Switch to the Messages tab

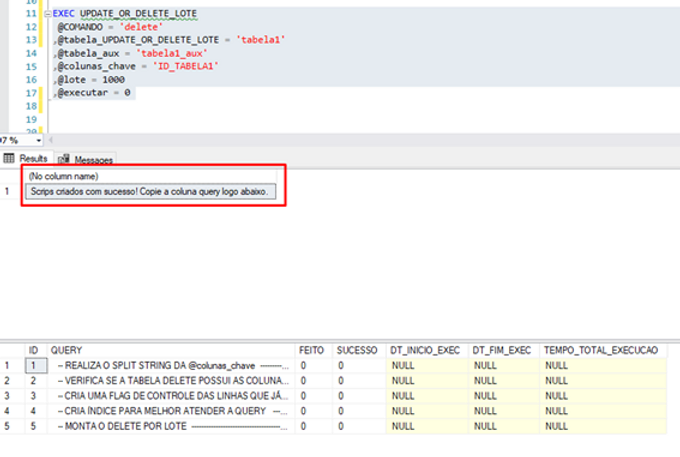click(85, 160)
